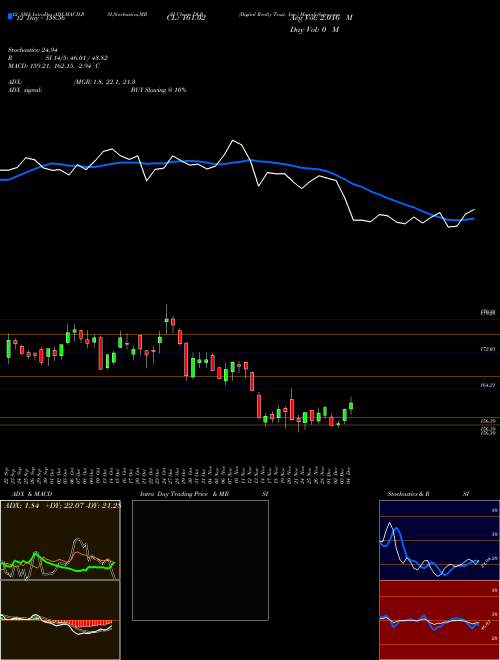This screenshot has width=500, height=660.
Task: Select the 'Stochastics: 24.94' readout
Action: click(32, 50)
